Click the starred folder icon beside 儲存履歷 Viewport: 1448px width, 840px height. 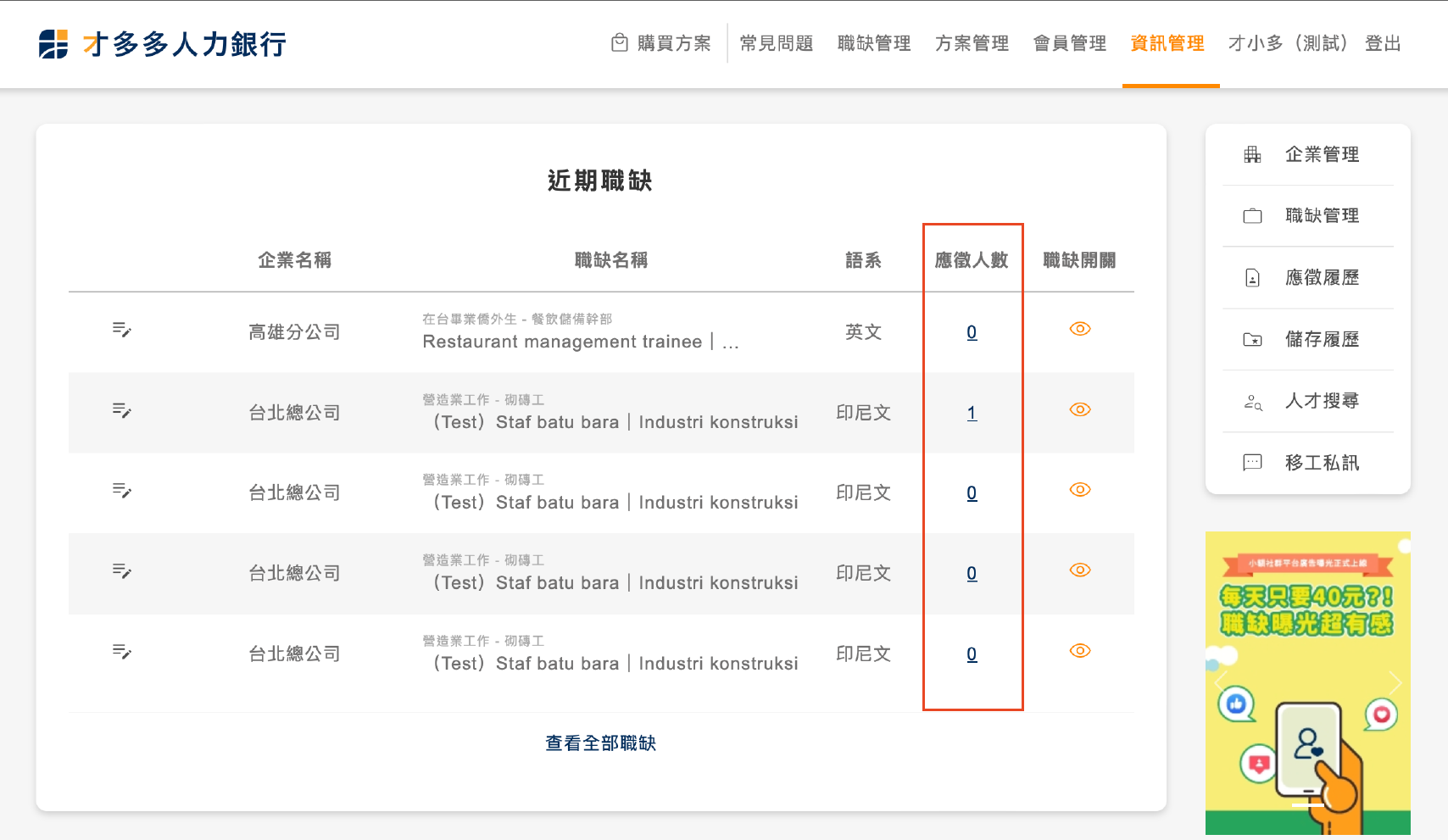[1252, 340]
